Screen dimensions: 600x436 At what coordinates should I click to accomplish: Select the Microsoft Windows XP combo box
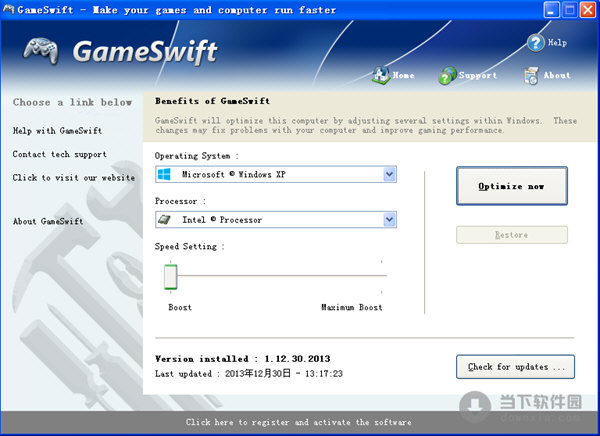pos(276,175)
